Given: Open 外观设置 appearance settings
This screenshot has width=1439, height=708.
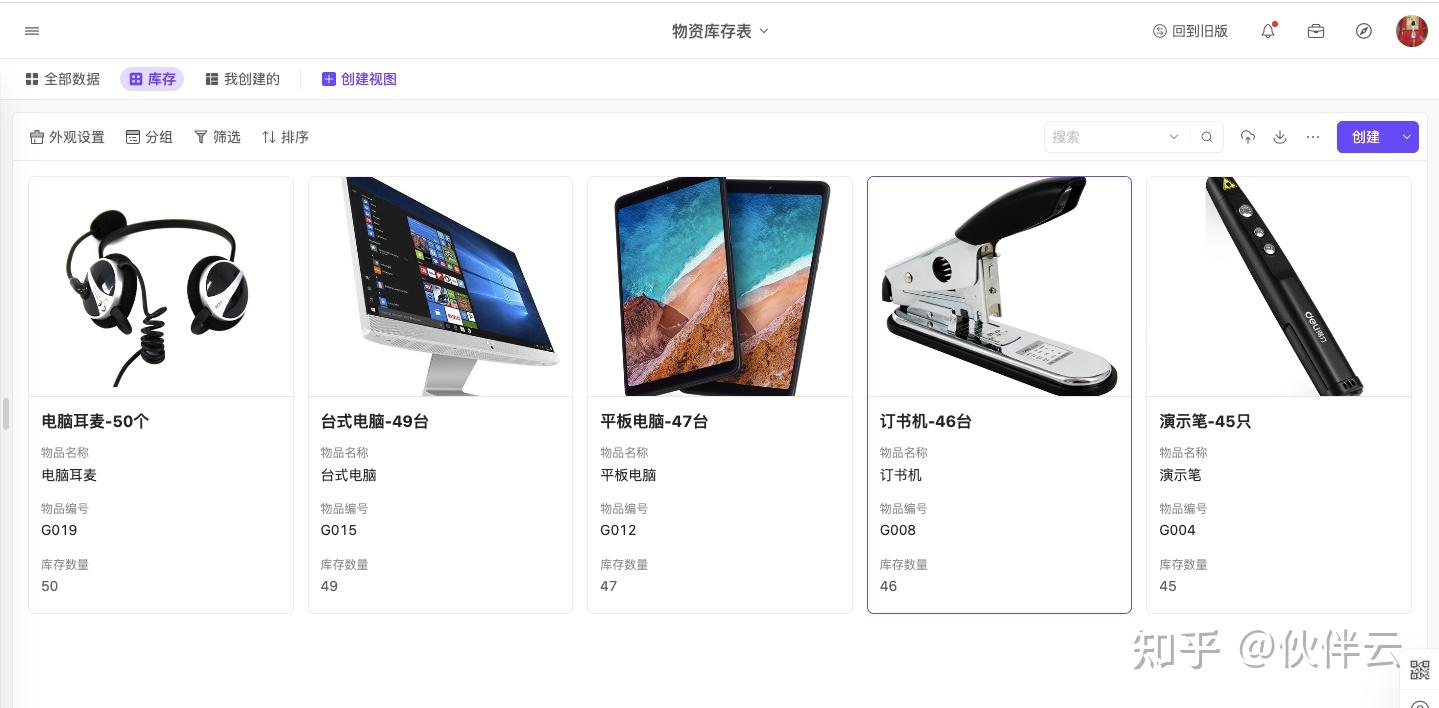Looking at the screenshot, I should pyautogui.click(x=67, y=137).
